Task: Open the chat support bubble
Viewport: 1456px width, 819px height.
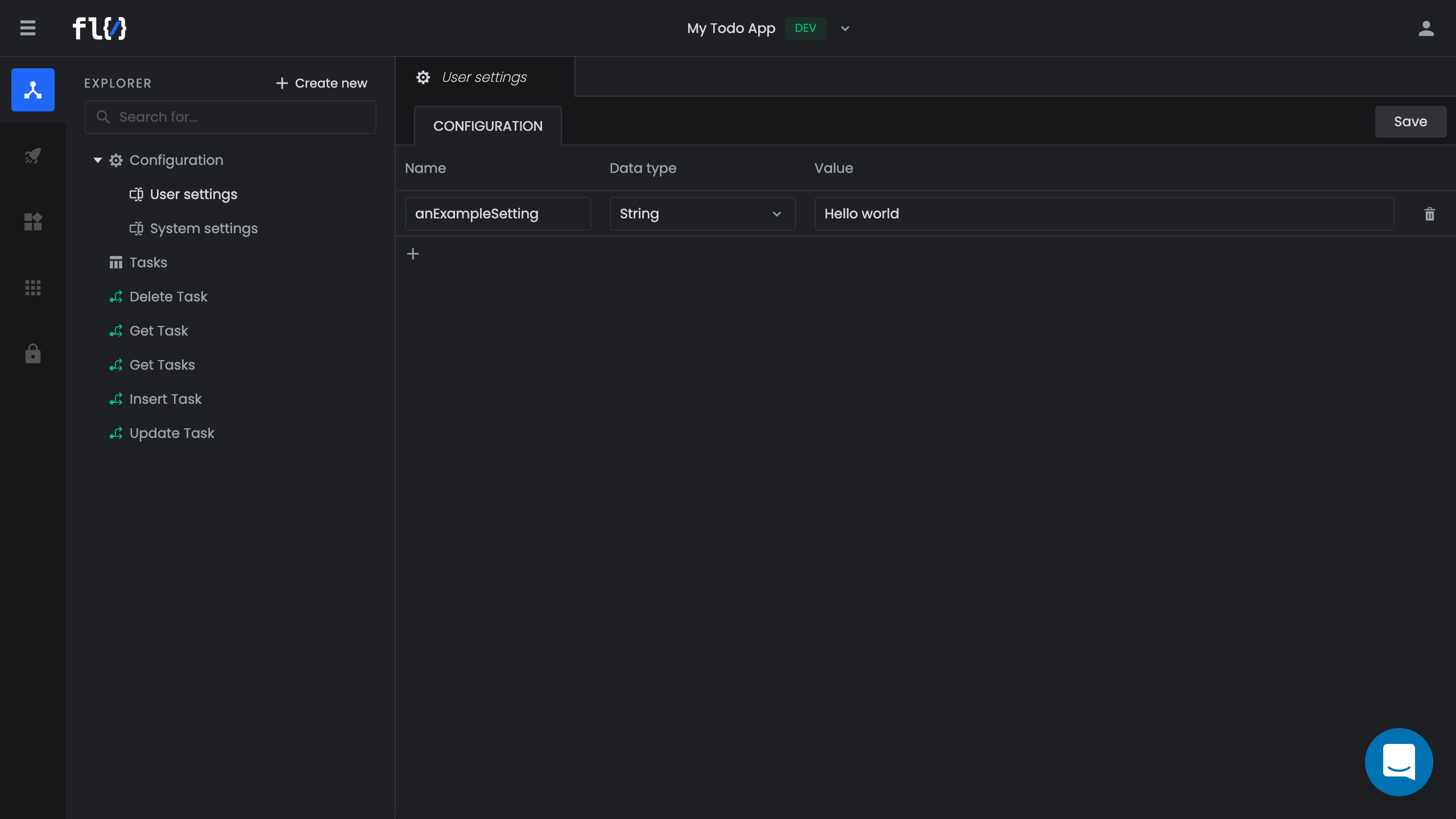Action: pos(1399,762)
